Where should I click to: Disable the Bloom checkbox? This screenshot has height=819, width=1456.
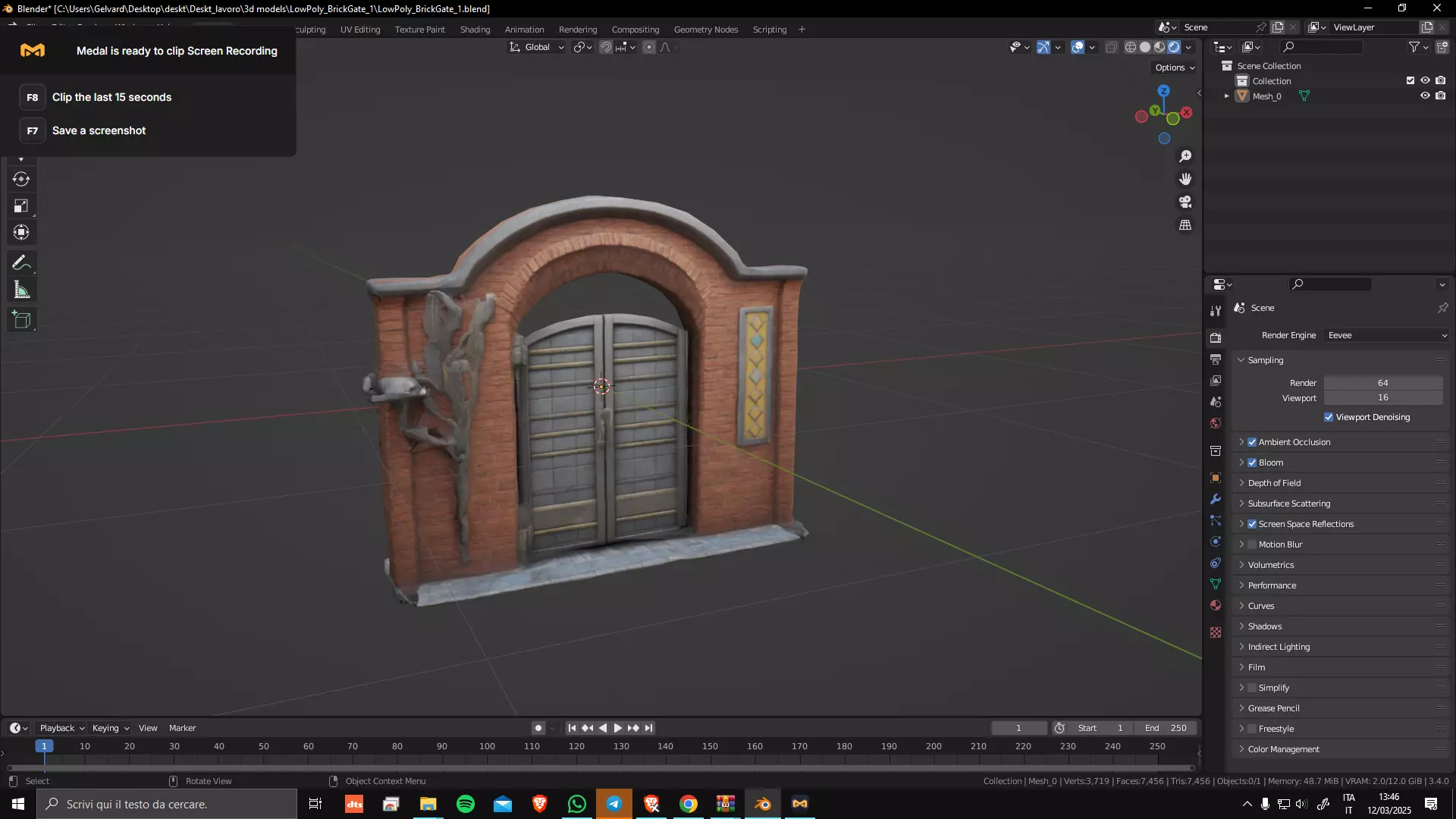pos(1252,463)
